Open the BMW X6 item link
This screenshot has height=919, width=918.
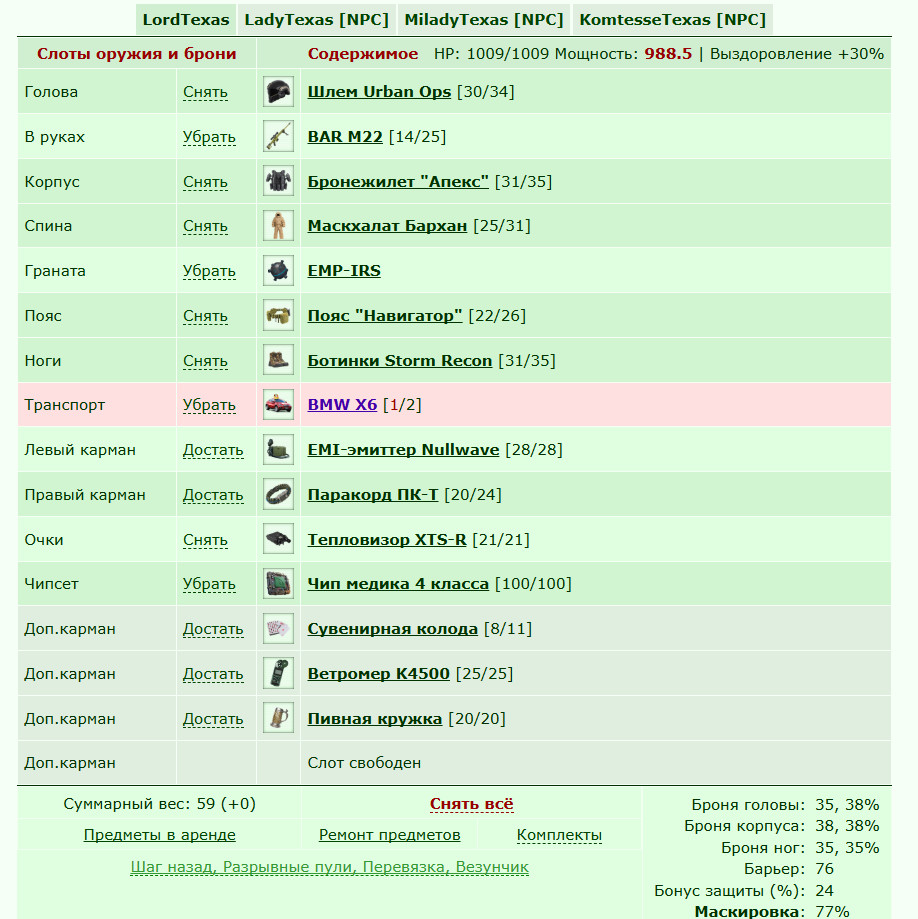(342, 404)
